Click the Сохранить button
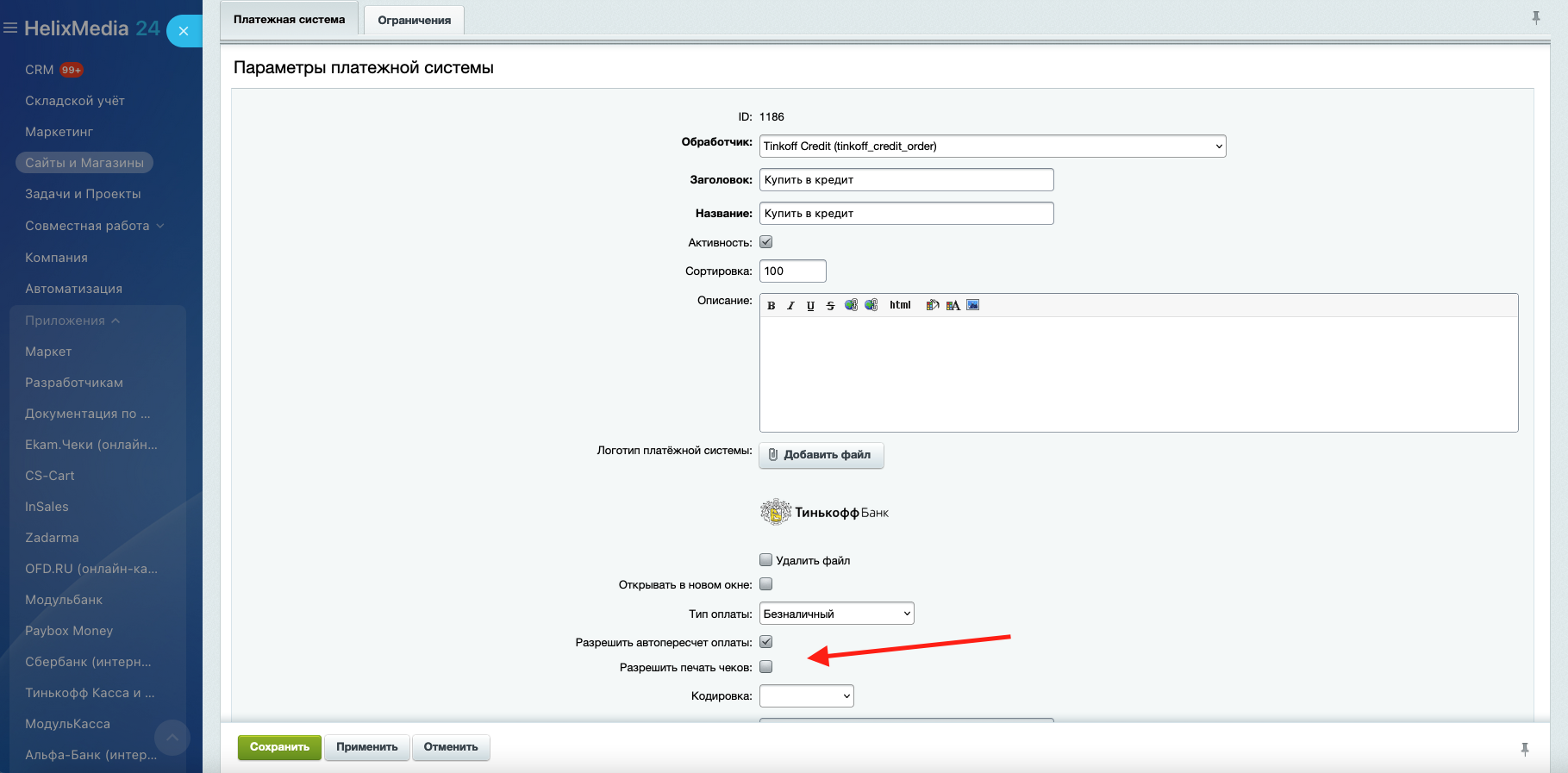Screen dimensions: 1568x773 pyautogui.click(x=279, y=747)
